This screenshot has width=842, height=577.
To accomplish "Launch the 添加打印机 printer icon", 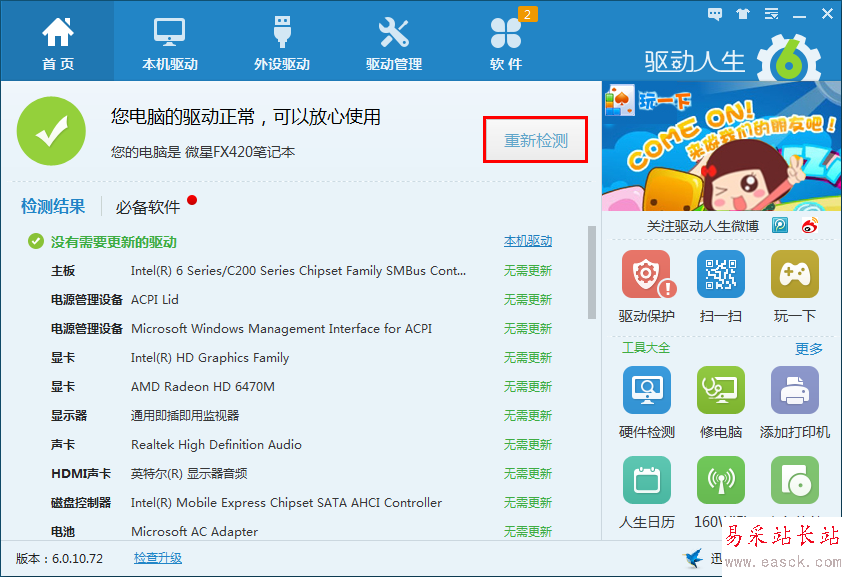I will click(795, 390).
